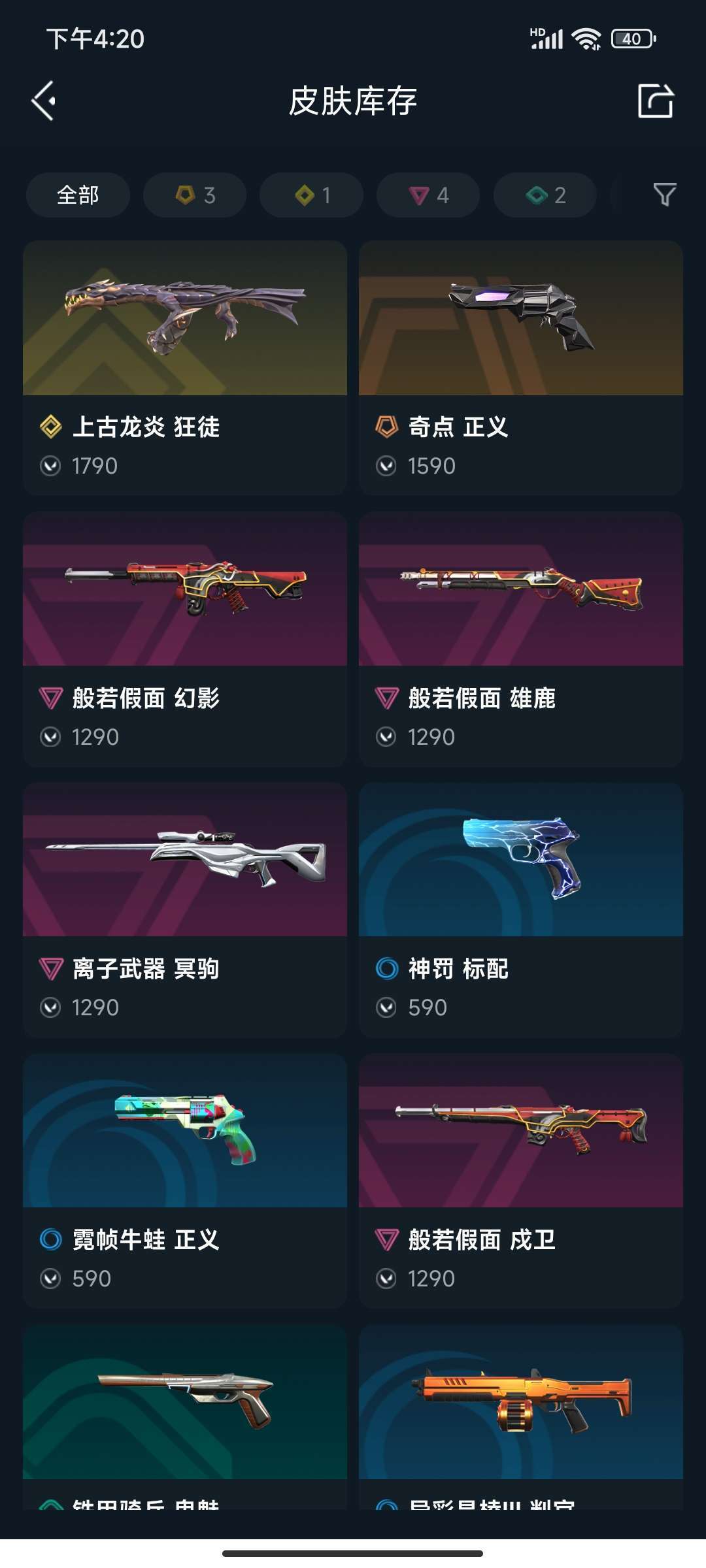706x1568 pixels.
Task: Select the 般若假面 幻影 skin name
Action: [x=146, y=698]
